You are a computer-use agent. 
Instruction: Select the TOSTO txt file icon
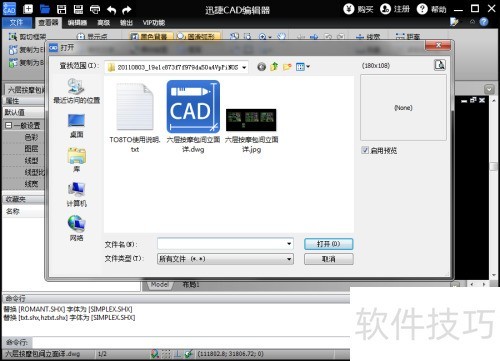(135, 107)
